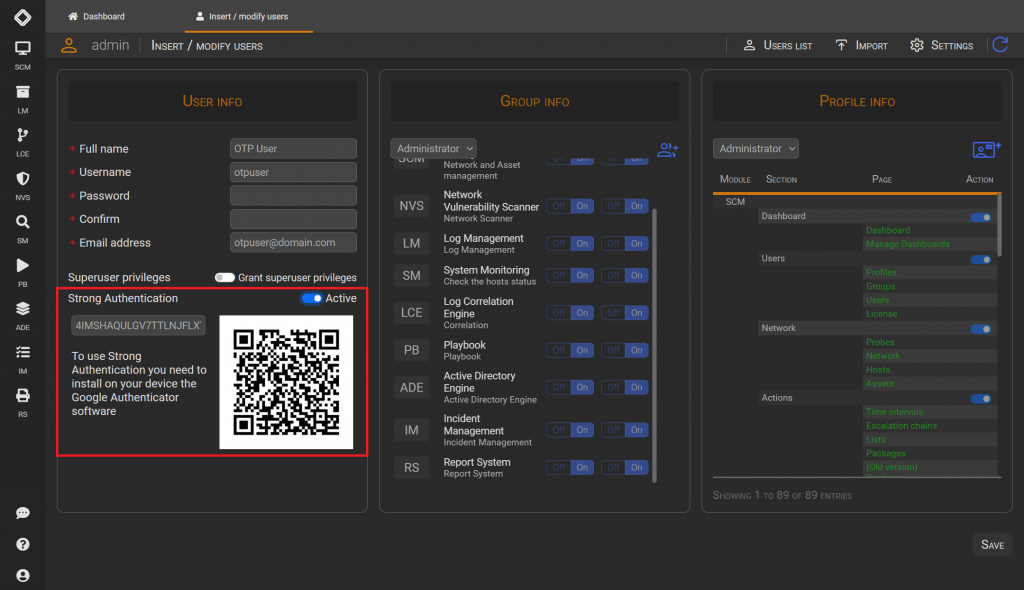Viewport: 1024px width, 590px height.
Task: Set first Playbook toggle to Off
Action: pyautogui.click(x=558, y=350)
